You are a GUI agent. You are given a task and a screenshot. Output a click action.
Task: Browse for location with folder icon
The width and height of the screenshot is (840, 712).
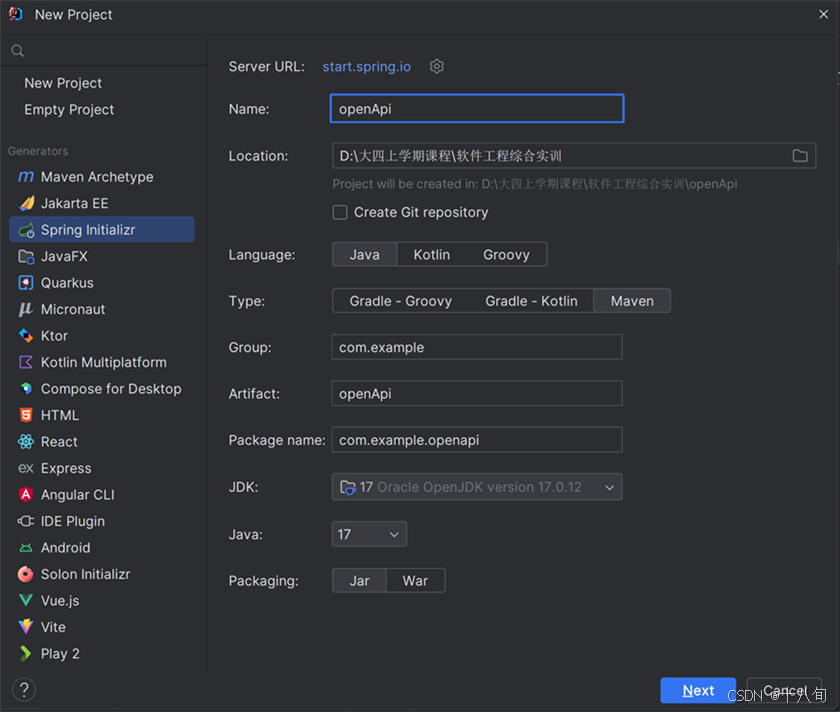pos(800,156)
